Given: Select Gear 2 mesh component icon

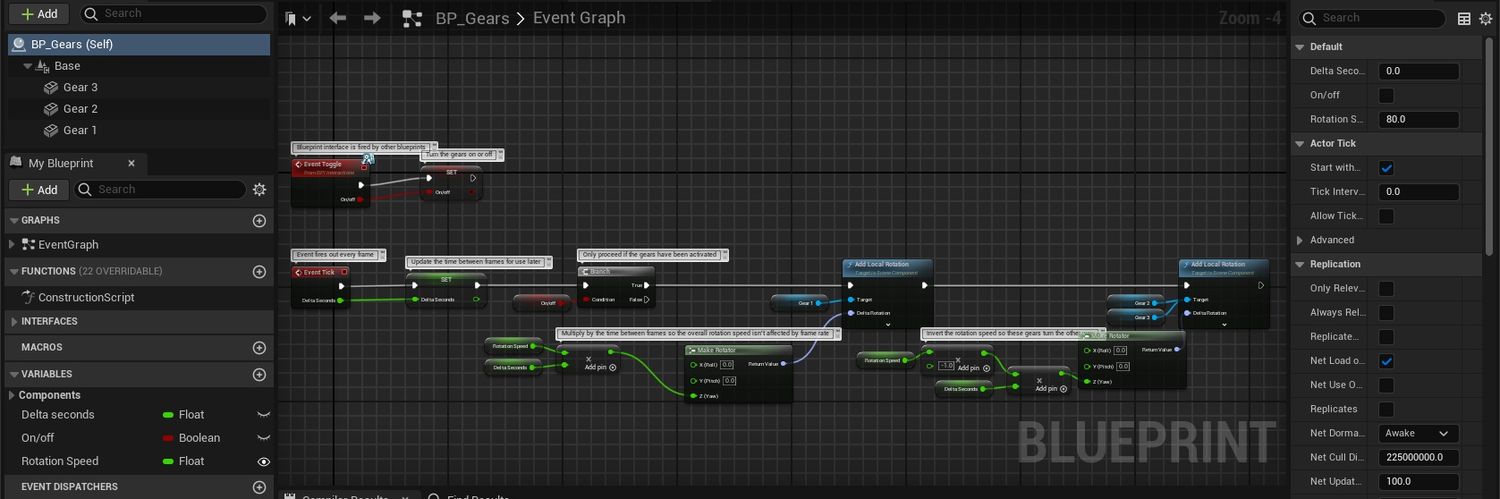Looking at the screenshot, I should [x=51, y=109].
